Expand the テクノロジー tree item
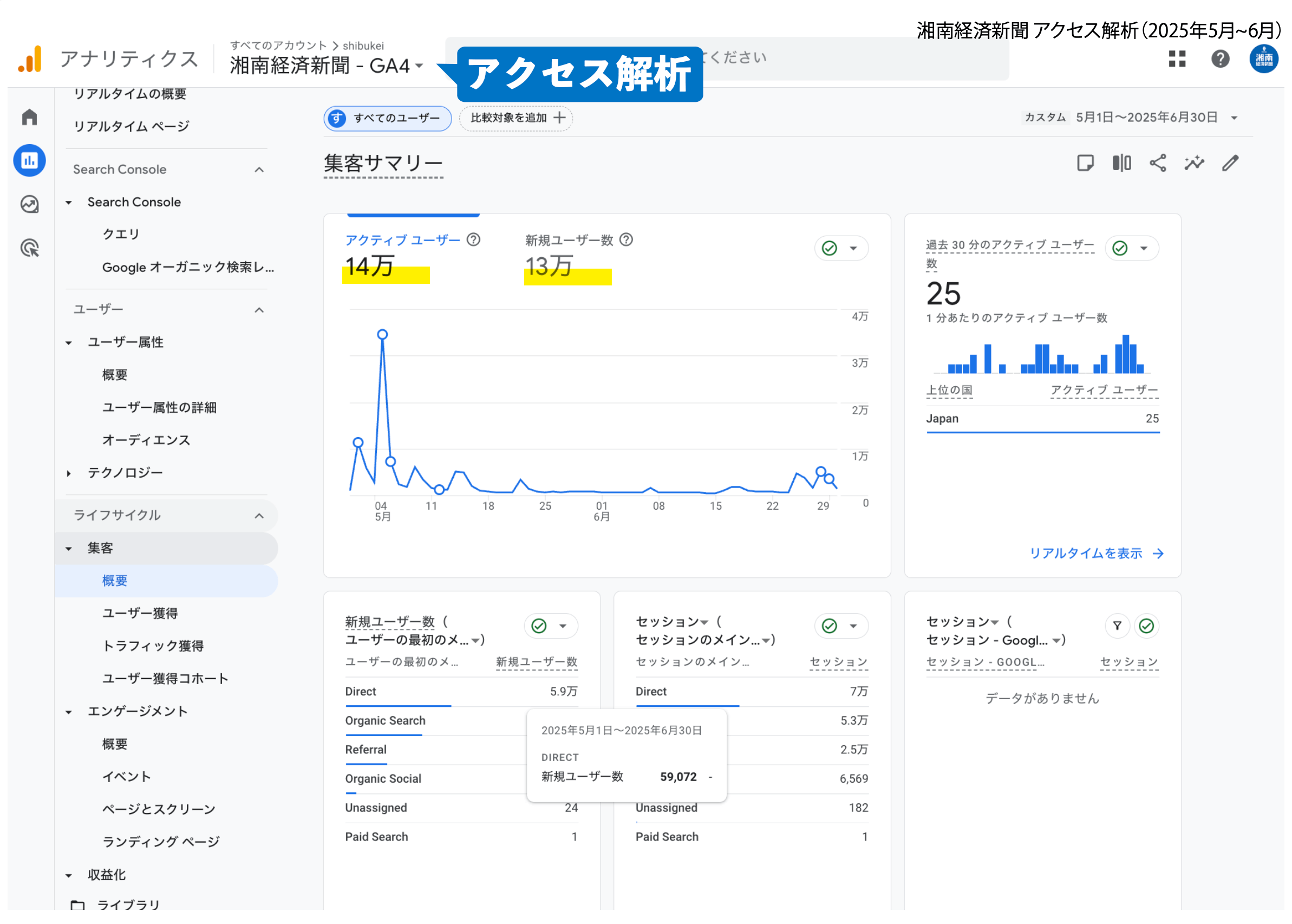 click(68, 473)
